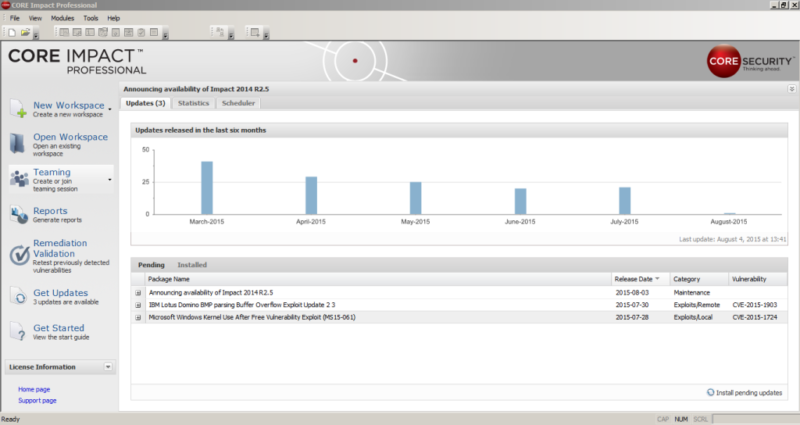
Task: Click the Maintenance category cell
Action: pos(691,293)
